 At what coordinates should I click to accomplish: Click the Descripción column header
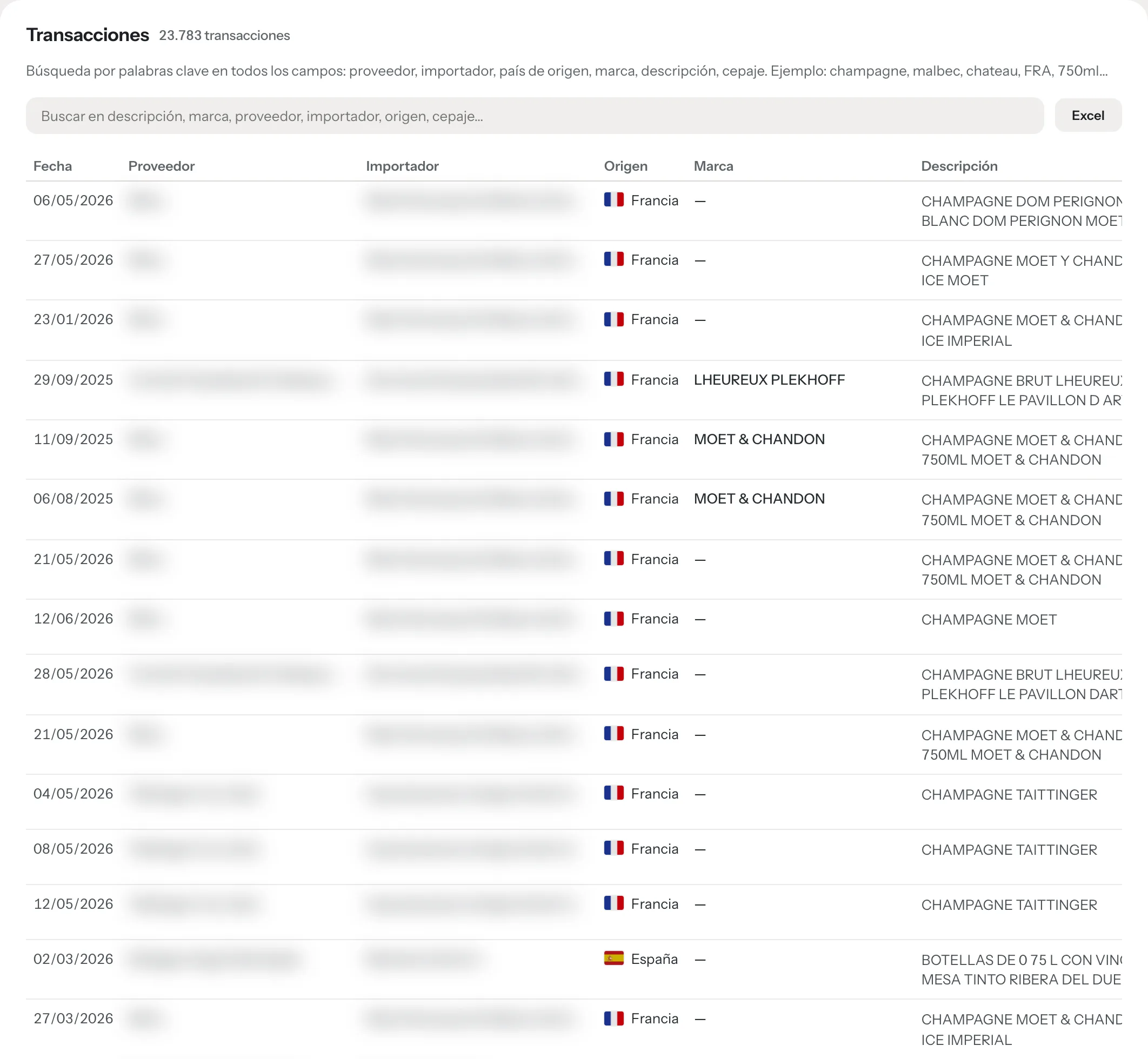pos(959,166)
